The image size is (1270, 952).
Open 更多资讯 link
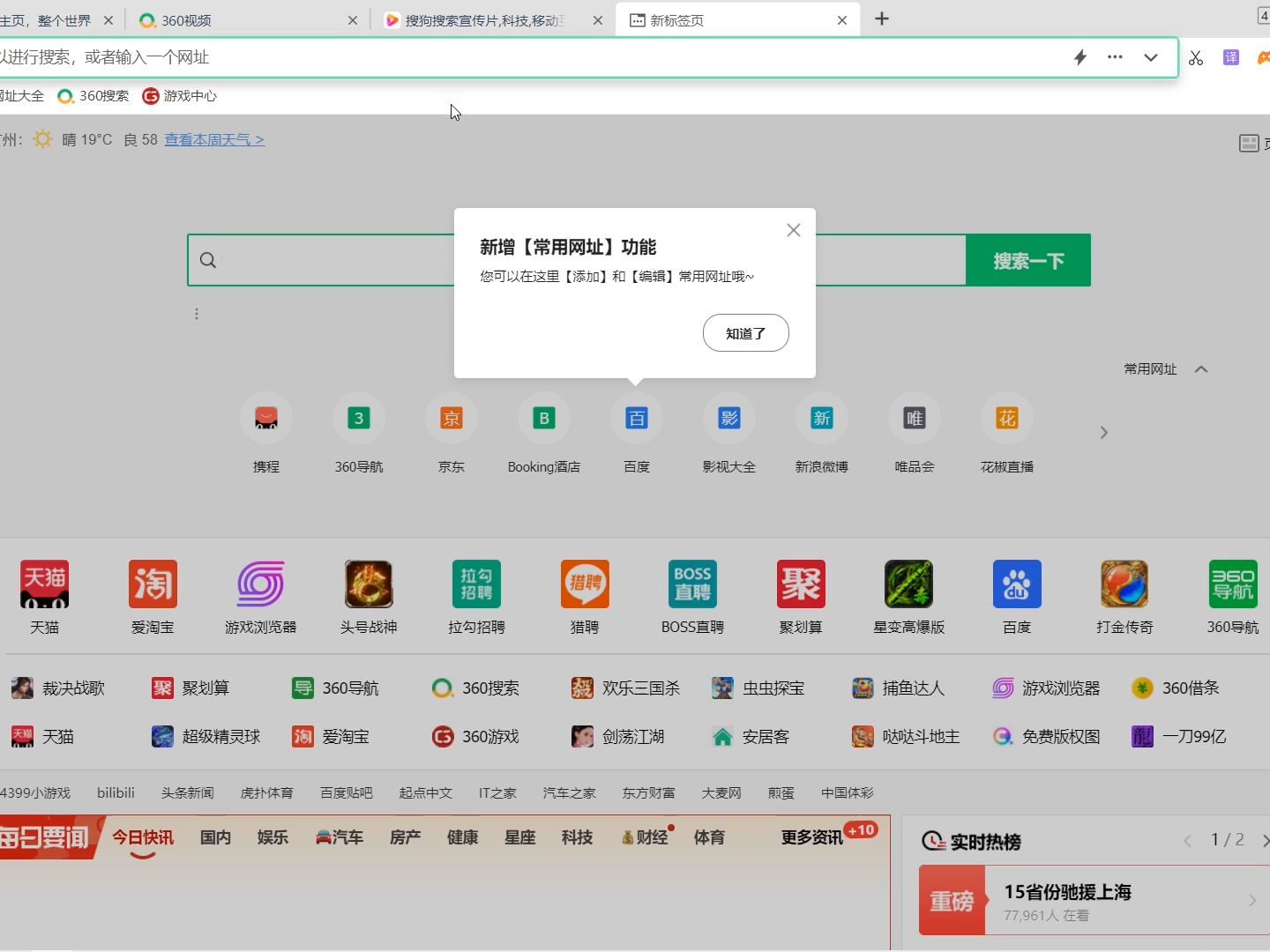[x=812, y=837]
